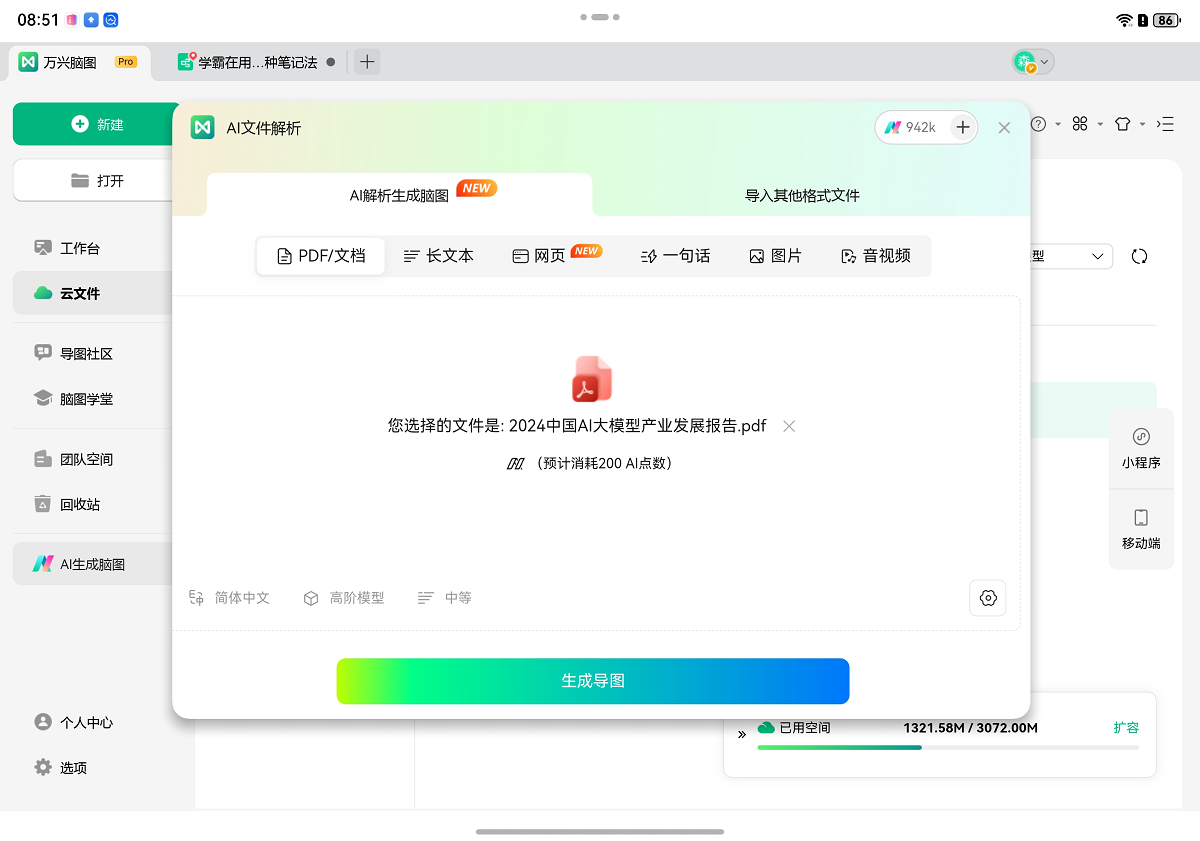This screenshot has width=1200, height=841.
Task: Click the 高阶模型 model toggle
Action: (344, 597)
